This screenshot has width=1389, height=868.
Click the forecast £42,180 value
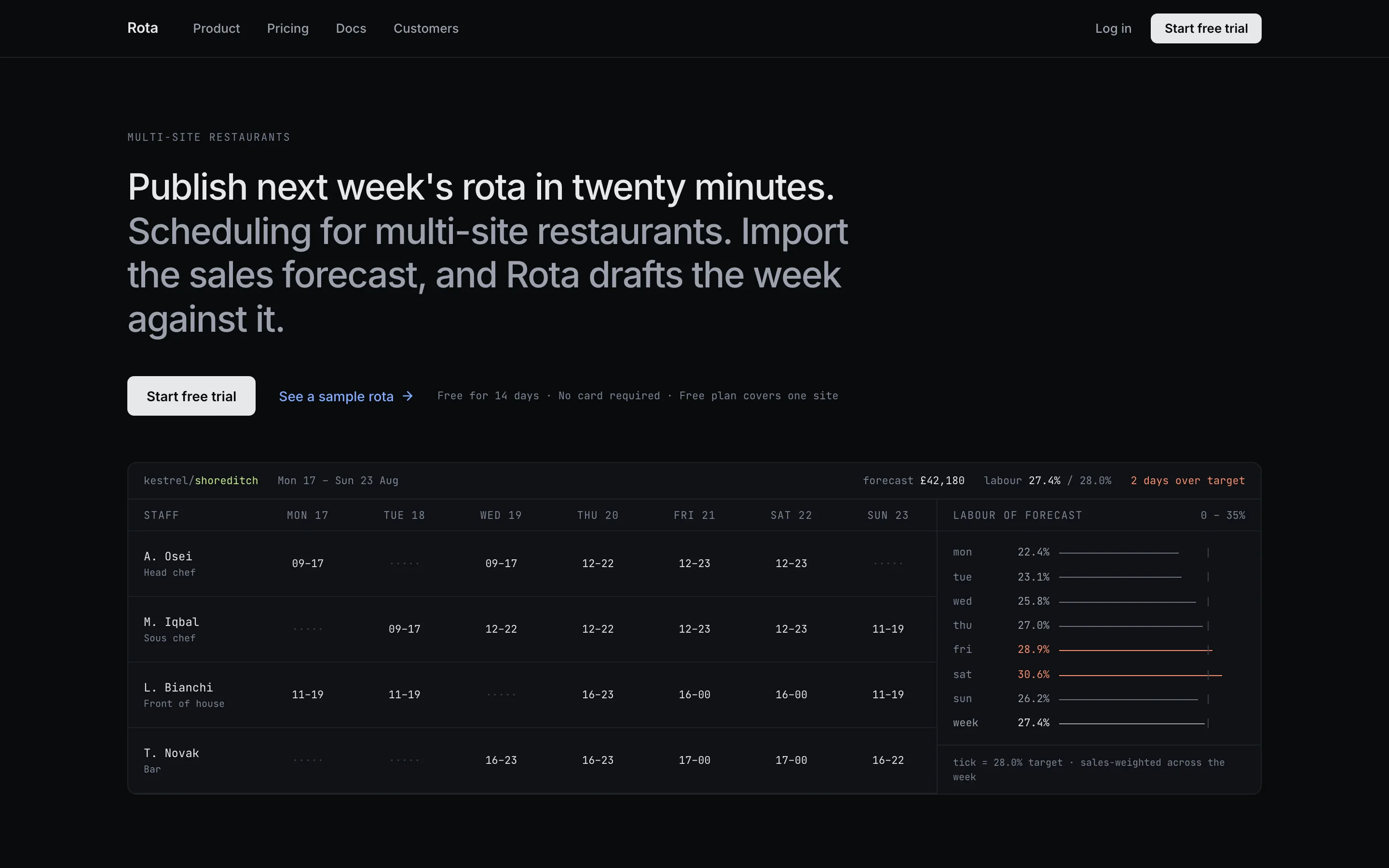[x=914, y=480]
